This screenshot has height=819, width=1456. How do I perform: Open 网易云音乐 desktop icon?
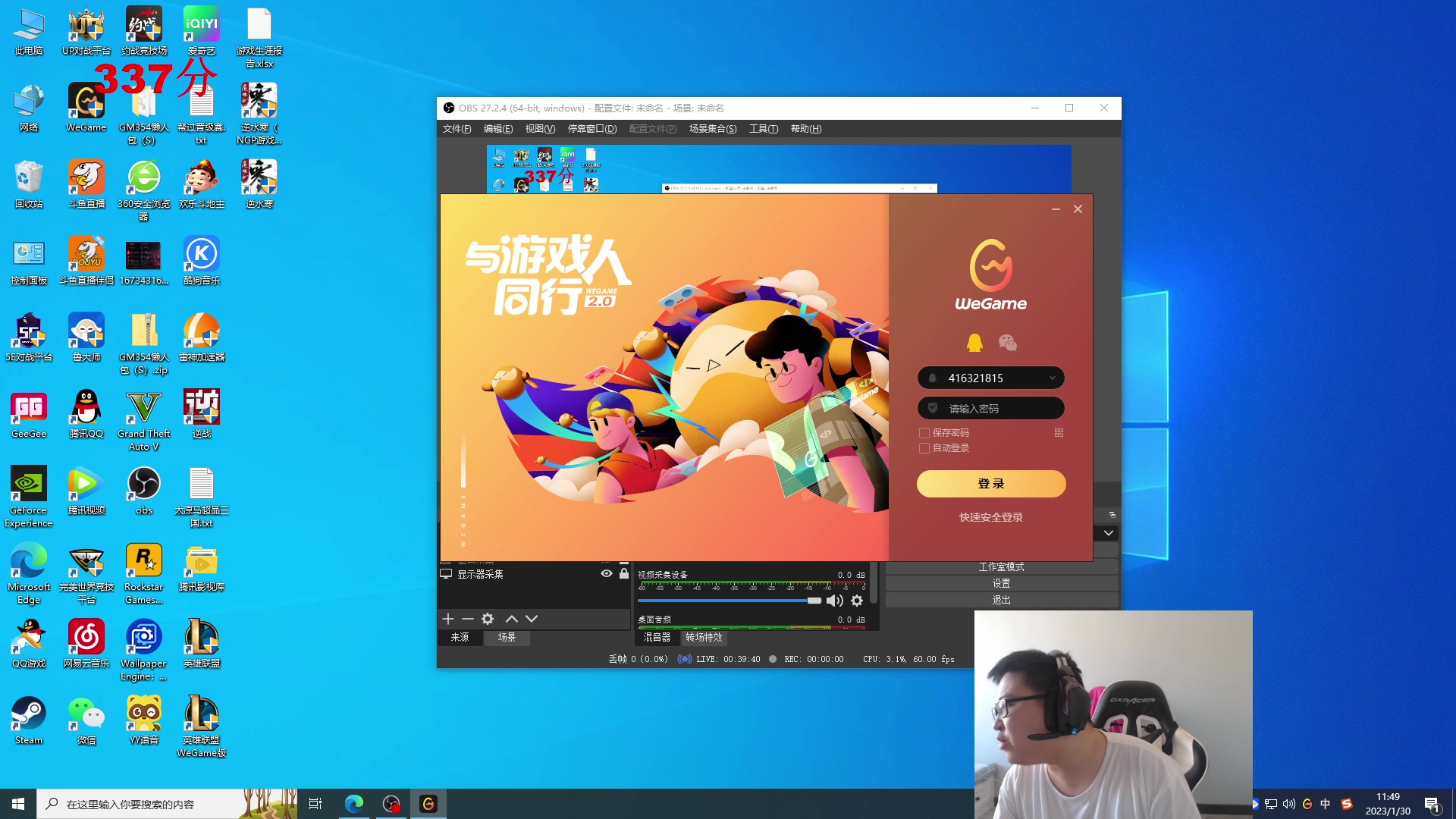[86, 644]
